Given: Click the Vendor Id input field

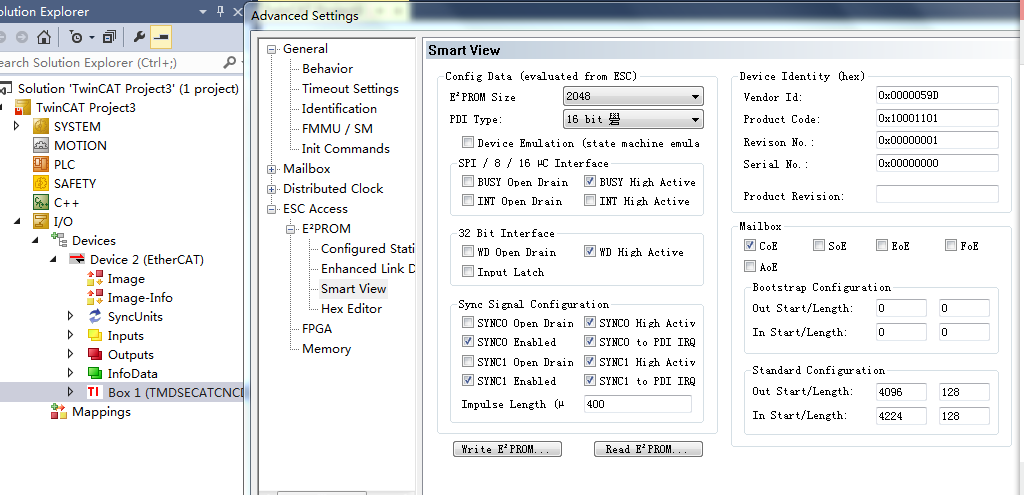Looking at the screenshot, I should pos(936,95).
